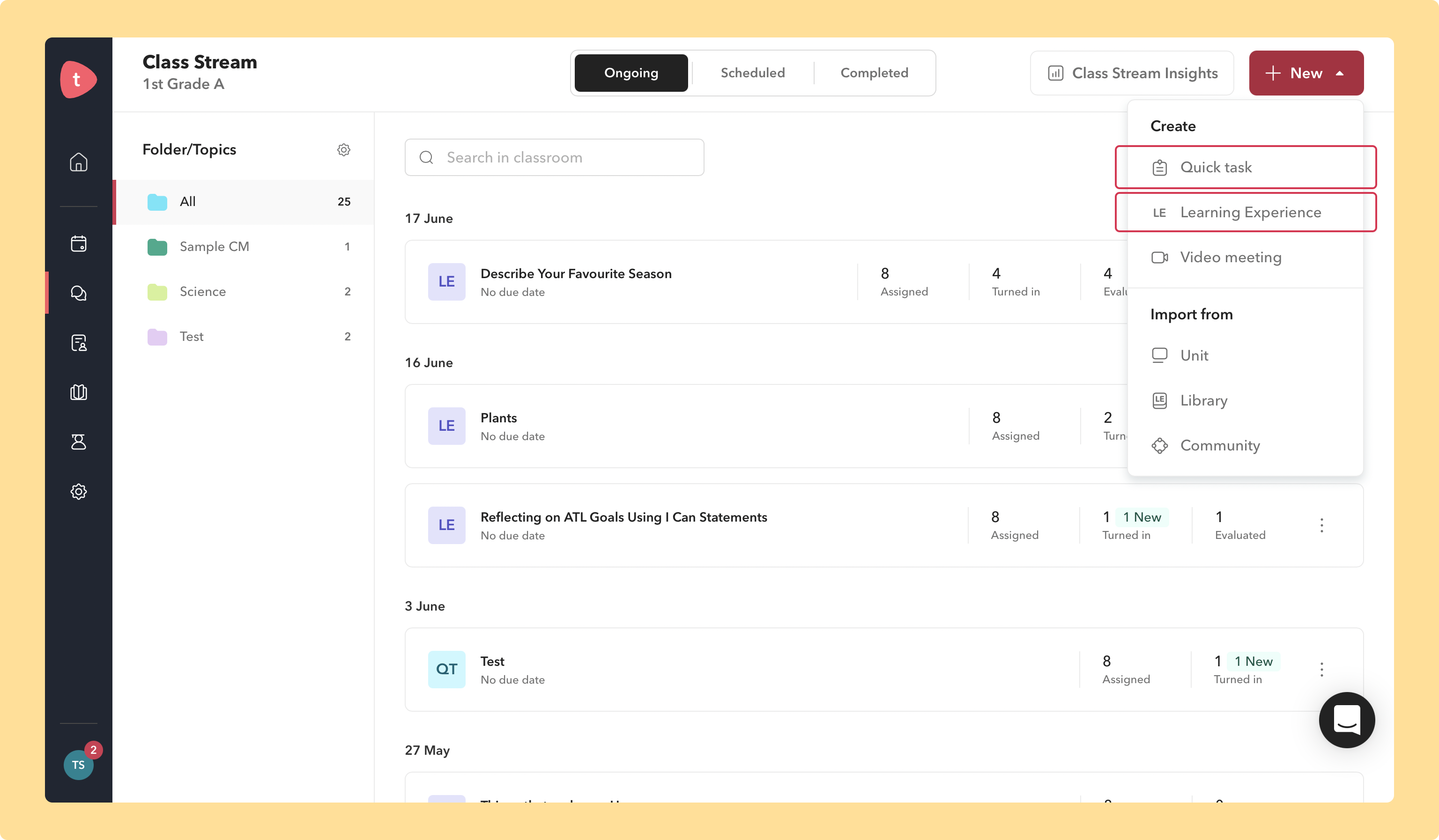Click the Folder/Topics settings gear
Screen dimensions: 1439x840
click(343, 149)
